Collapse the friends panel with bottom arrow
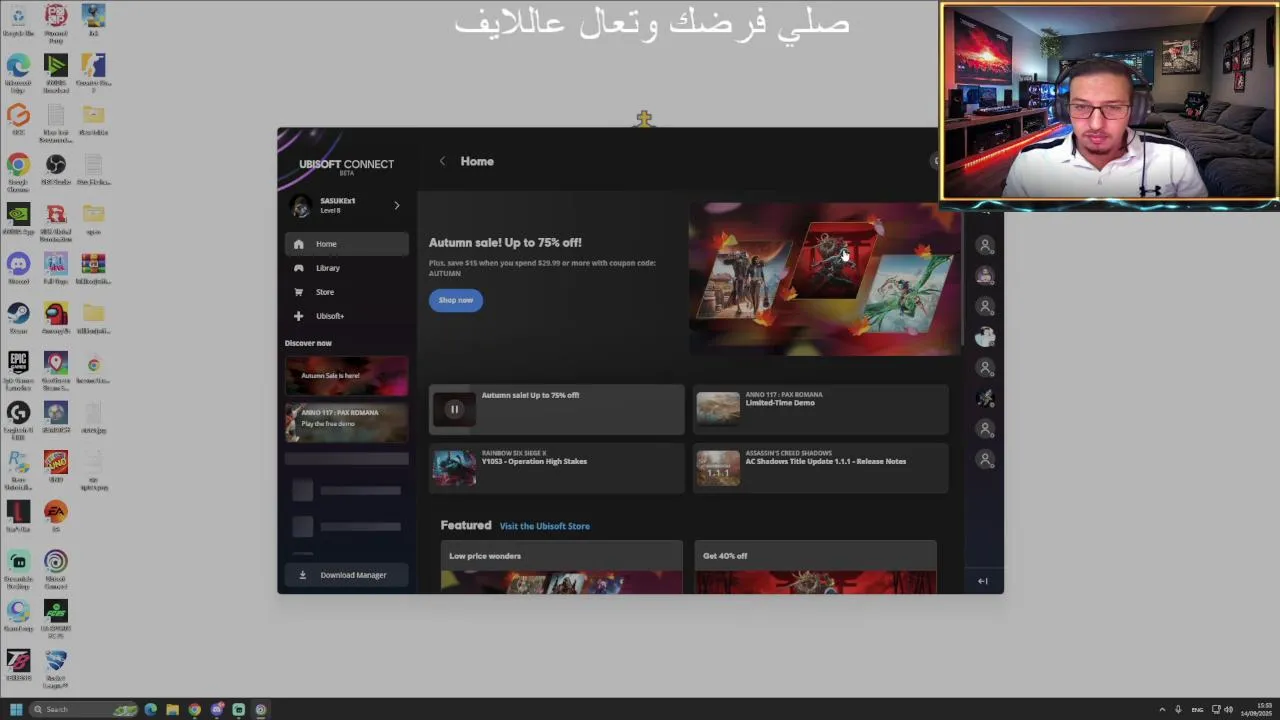The width and height of the screenshot is (1280, 720). pyautogui.click(x=983, y=581)
